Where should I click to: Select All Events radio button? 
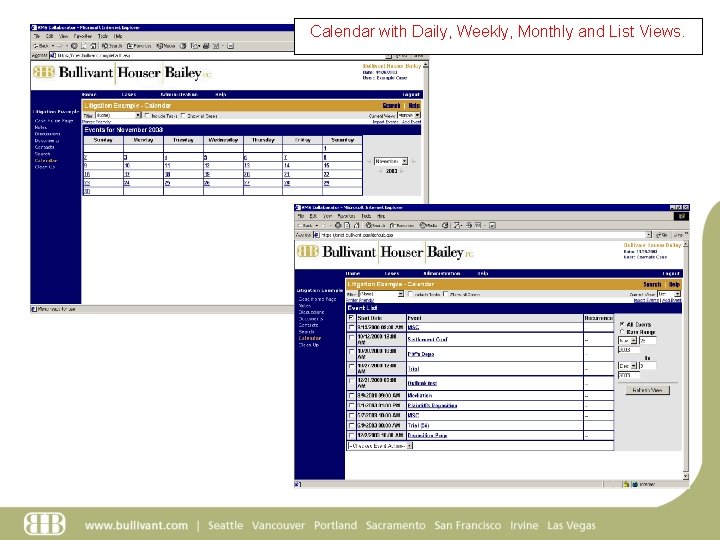pos(622,324)
